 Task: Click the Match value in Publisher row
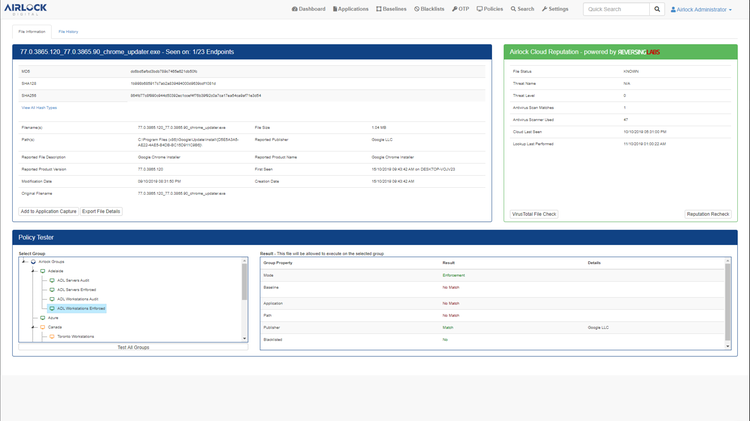coord(448,328)
